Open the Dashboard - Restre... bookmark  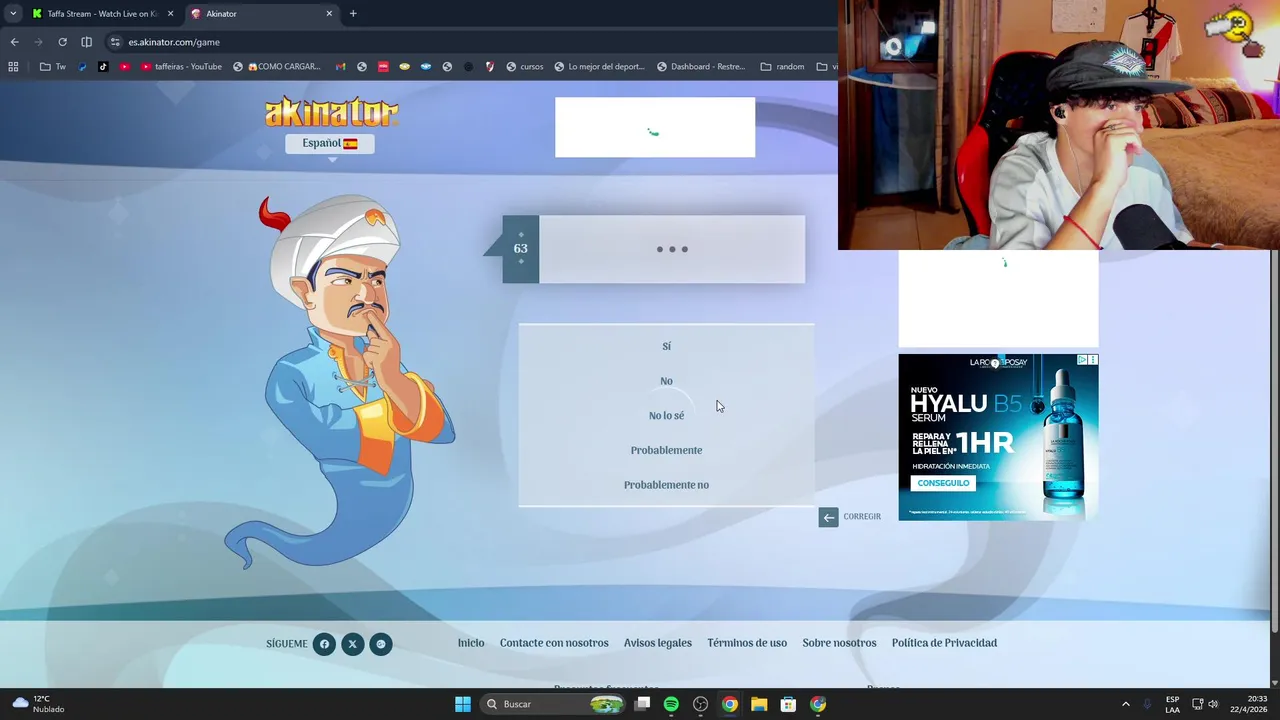pyautogui.click(x=701, y=67)
